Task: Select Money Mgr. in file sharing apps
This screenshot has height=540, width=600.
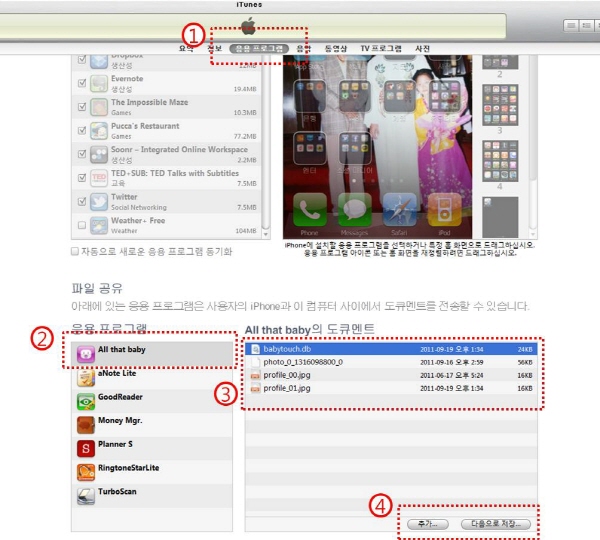Action: (x=152, y=424)
